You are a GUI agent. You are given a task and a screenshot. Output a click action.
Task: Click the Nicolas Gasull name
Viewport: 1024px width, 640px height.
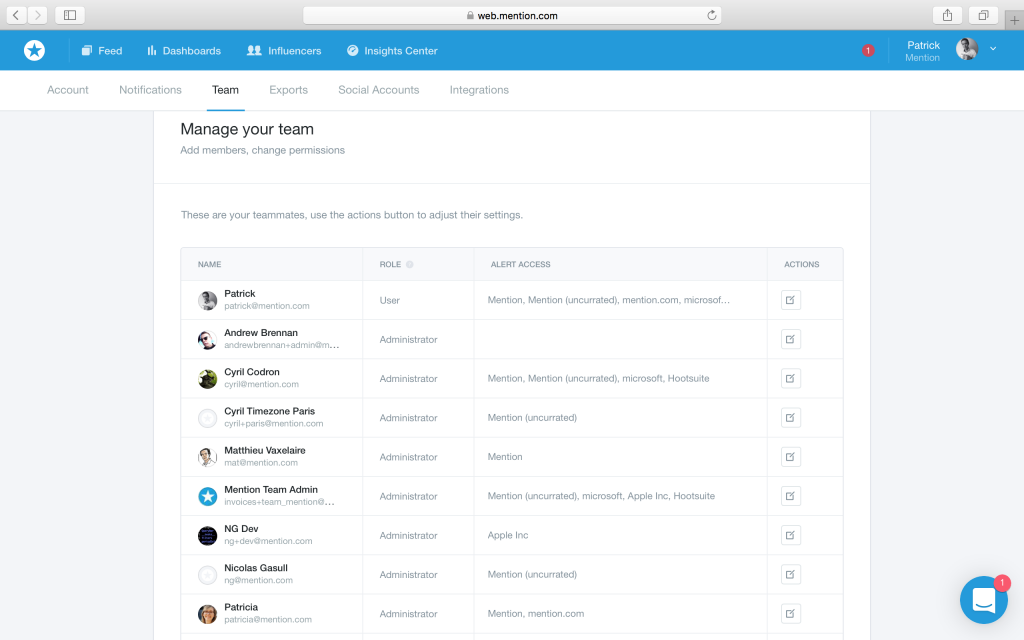point(255,568)
